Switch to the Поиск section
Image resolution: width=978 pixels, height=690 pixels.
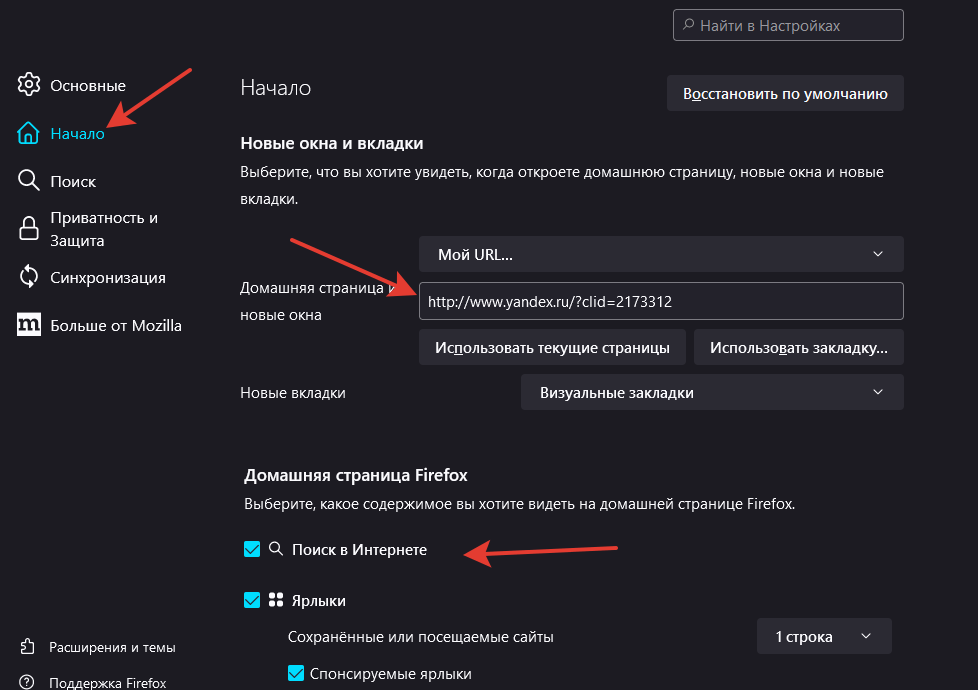pyautogui.click(x=74, y=181)
